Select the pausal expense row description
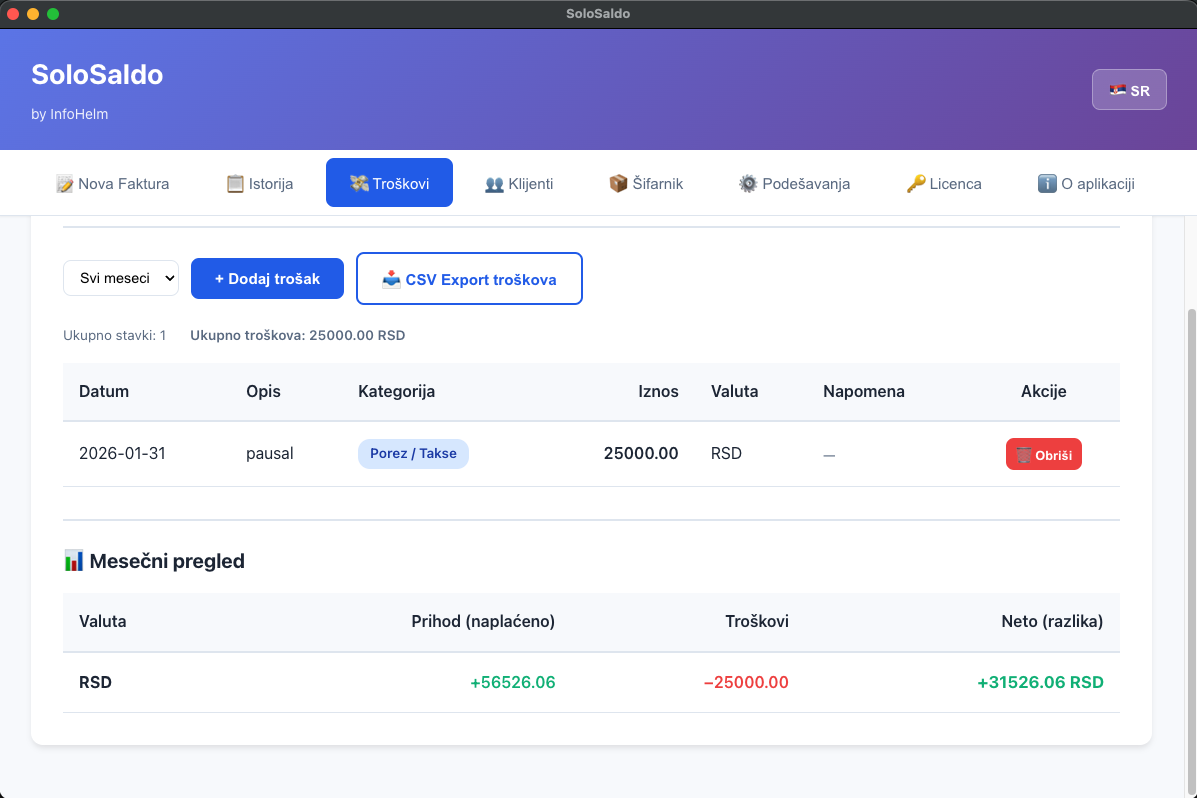The image size is (1197, 798). click(x=270, y=454)
